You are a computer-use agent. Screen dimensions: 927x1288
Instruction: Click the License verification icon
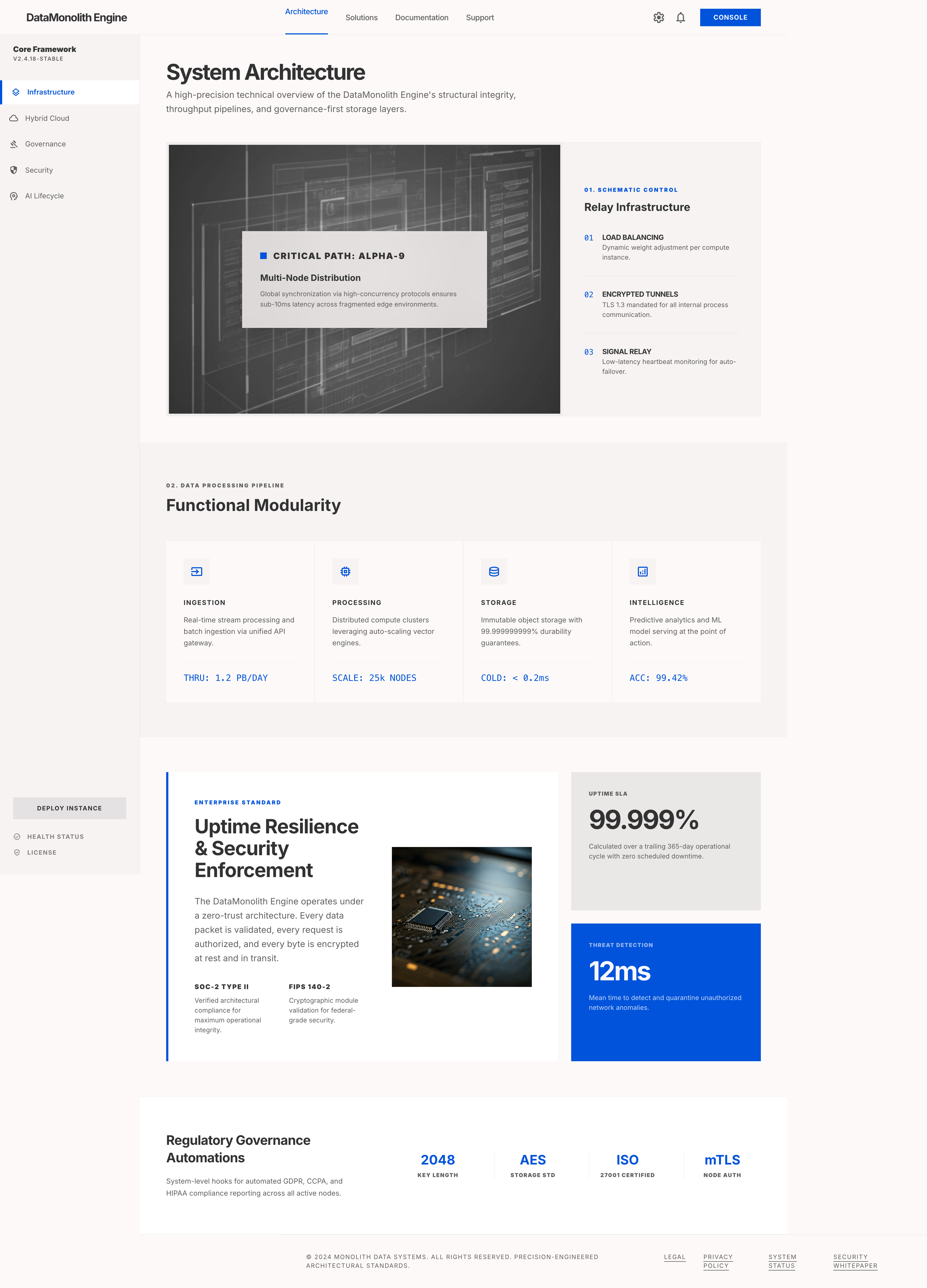coord(17,852)
